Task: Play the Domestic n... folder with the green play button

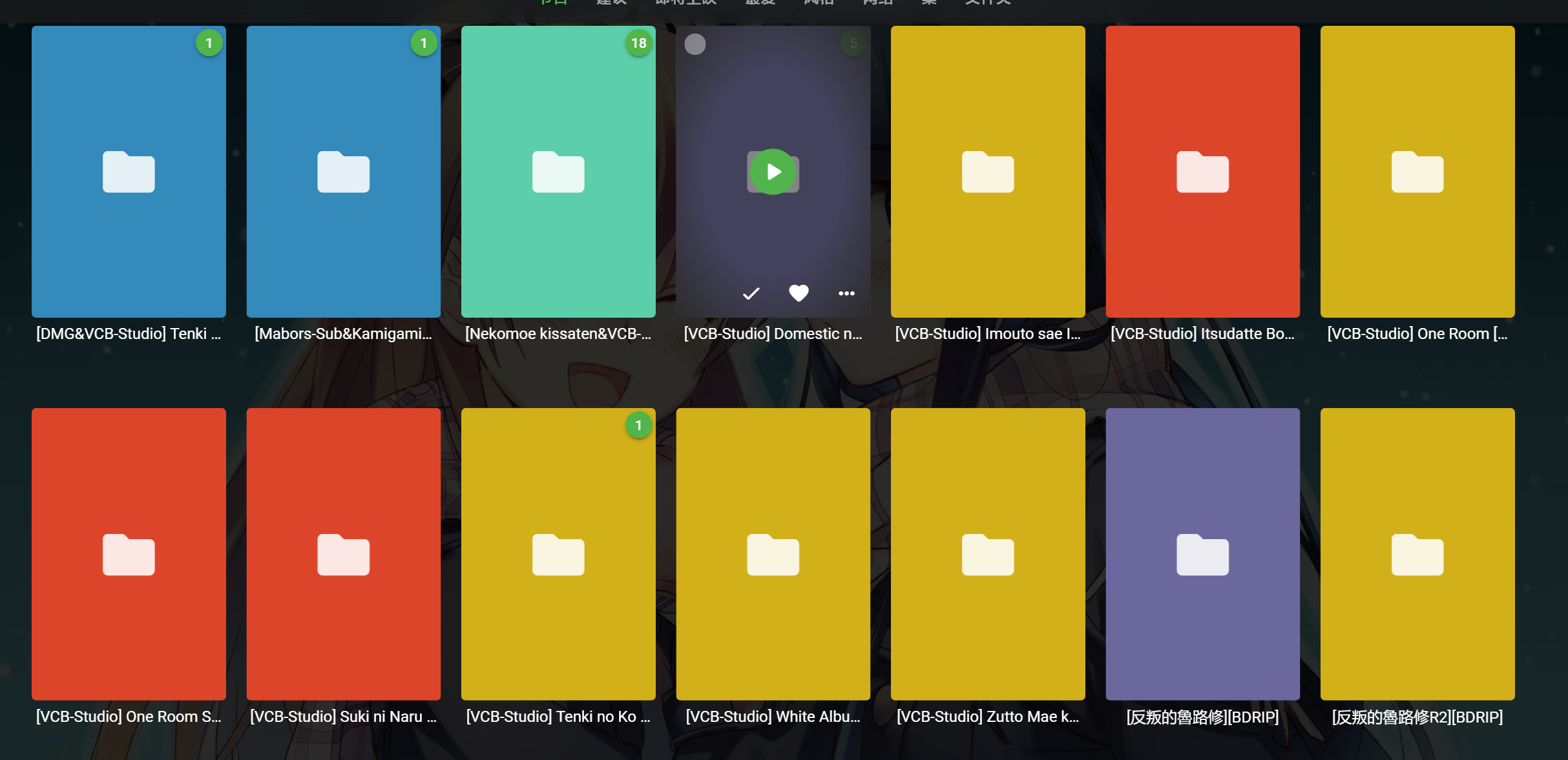Action: pyautogui.click(x=773, y=172)
